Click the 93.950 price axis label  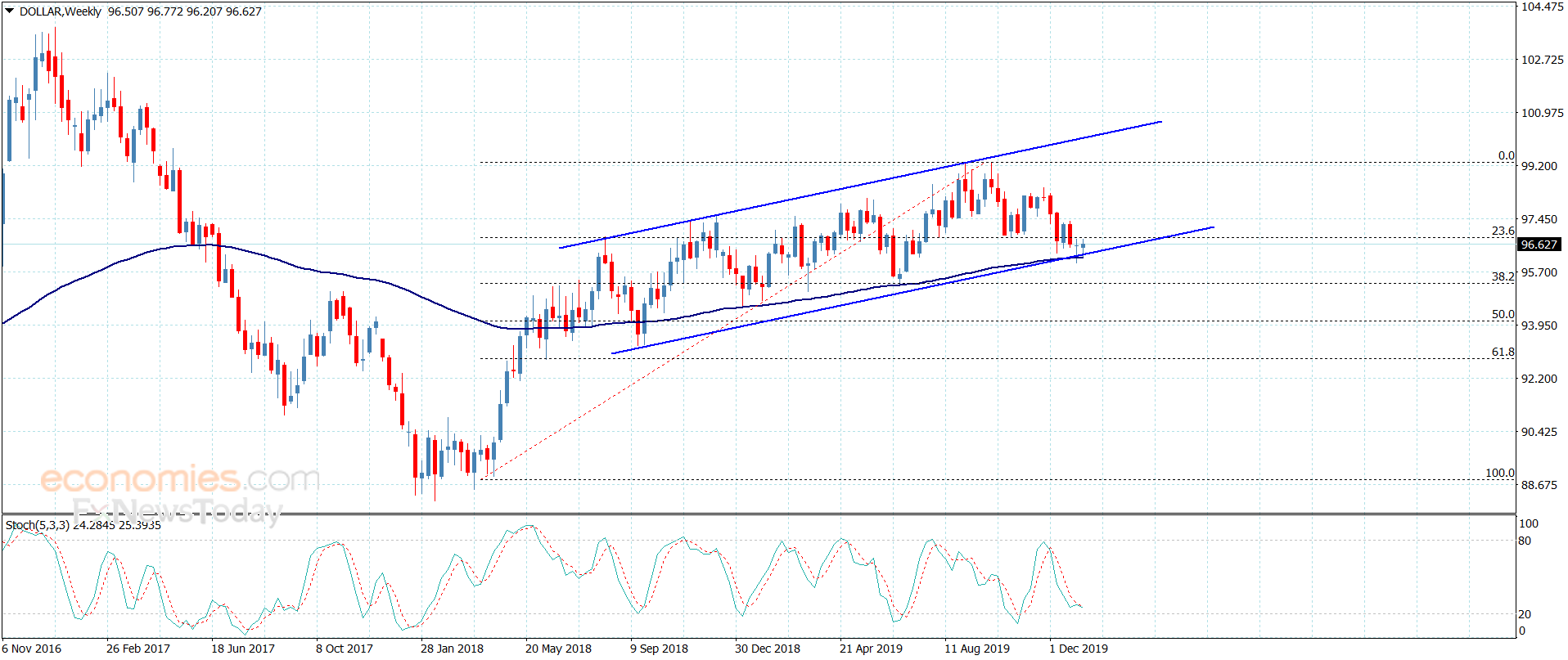click(1539, 326)
